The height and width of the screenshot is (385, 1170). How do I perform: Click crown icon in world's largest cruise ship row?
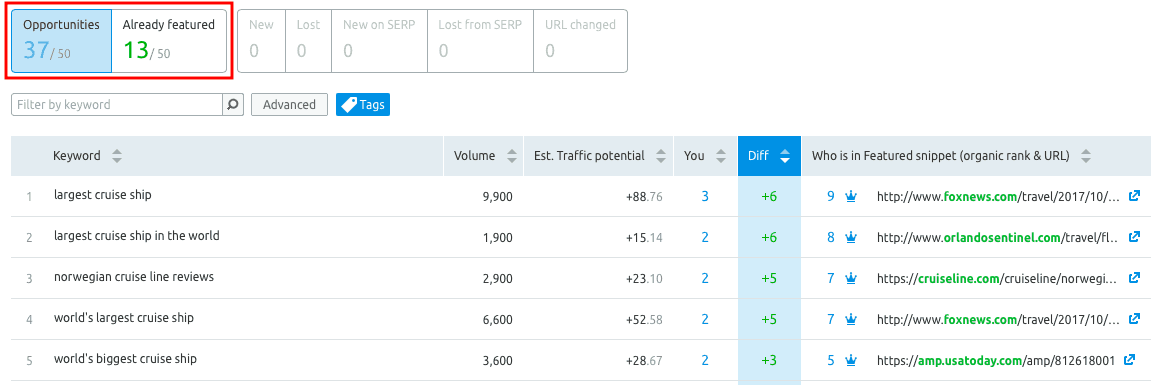851,320
